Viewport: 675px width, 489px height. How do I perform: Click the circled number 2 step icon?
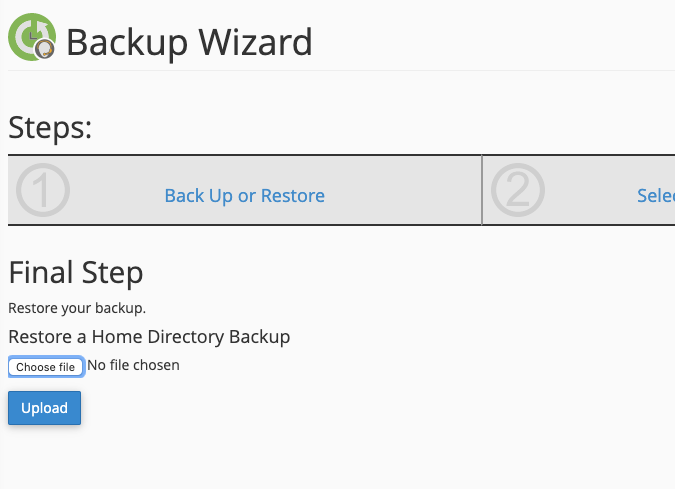[x=518, y=190]
